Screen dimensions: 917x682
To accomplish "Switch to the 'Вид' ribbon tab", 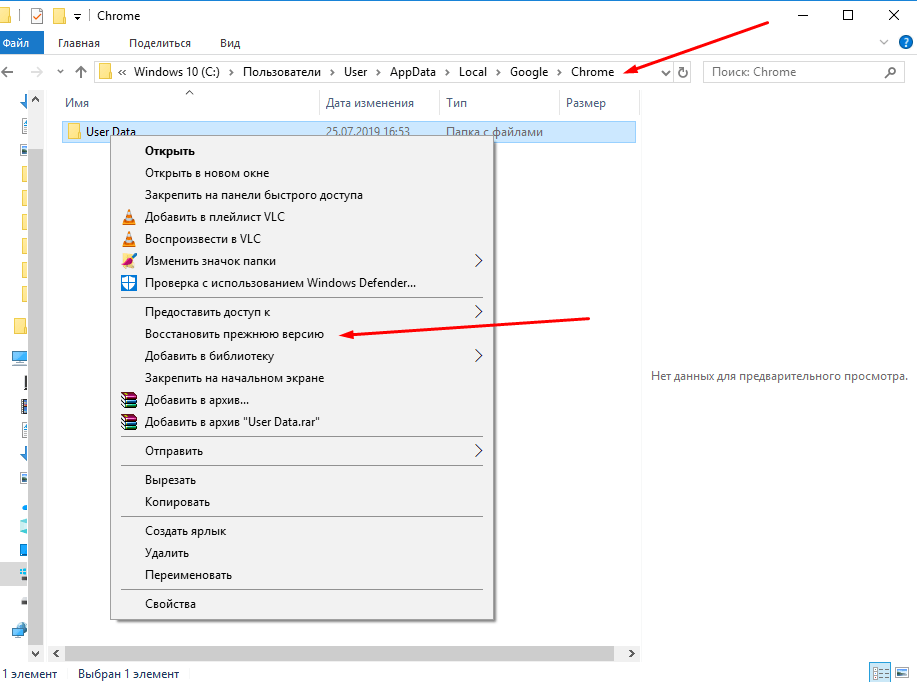I will pos(230,43).
